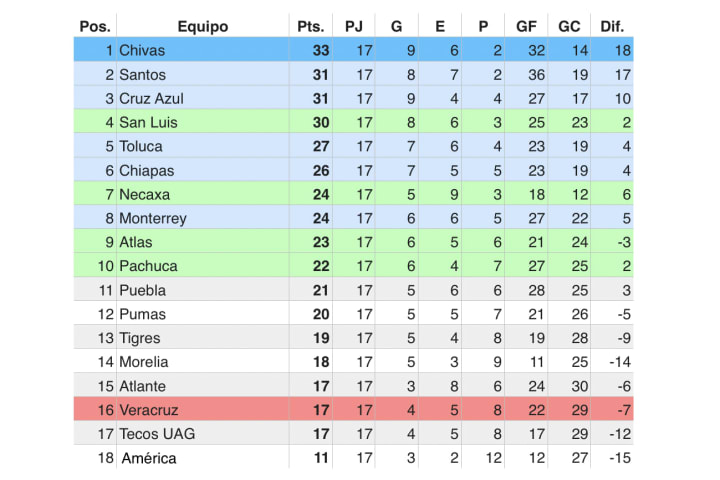The width and height of the screenshot is (720, 480).
Task: Select the Santos team row
Action: [354, 74]
